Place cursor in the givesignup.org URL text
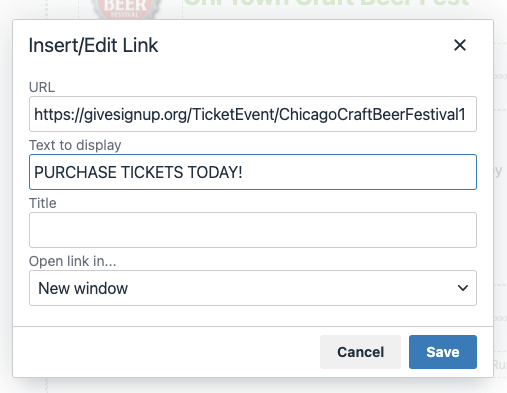Image resolution: width=507 pixels, height=393 pixels. coord(250,114)
